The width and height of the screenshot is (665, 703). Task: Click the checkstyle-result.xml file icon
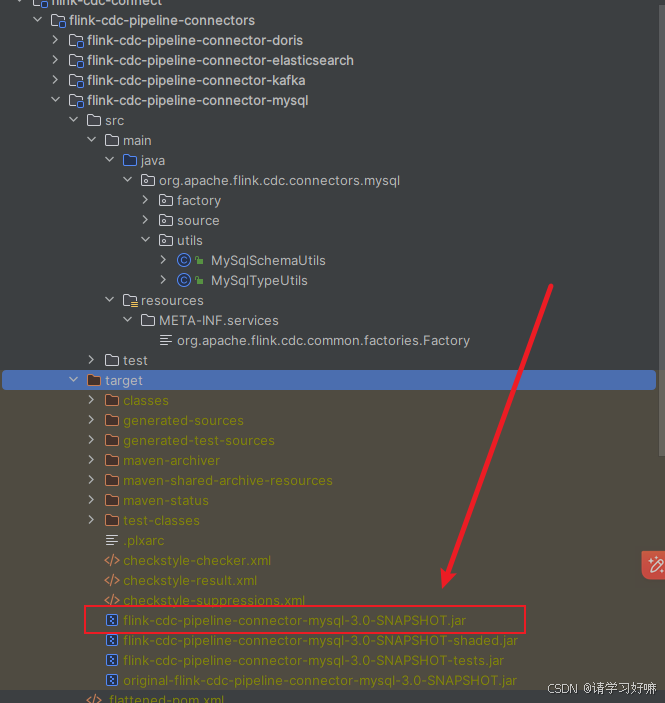pos(112,580)
